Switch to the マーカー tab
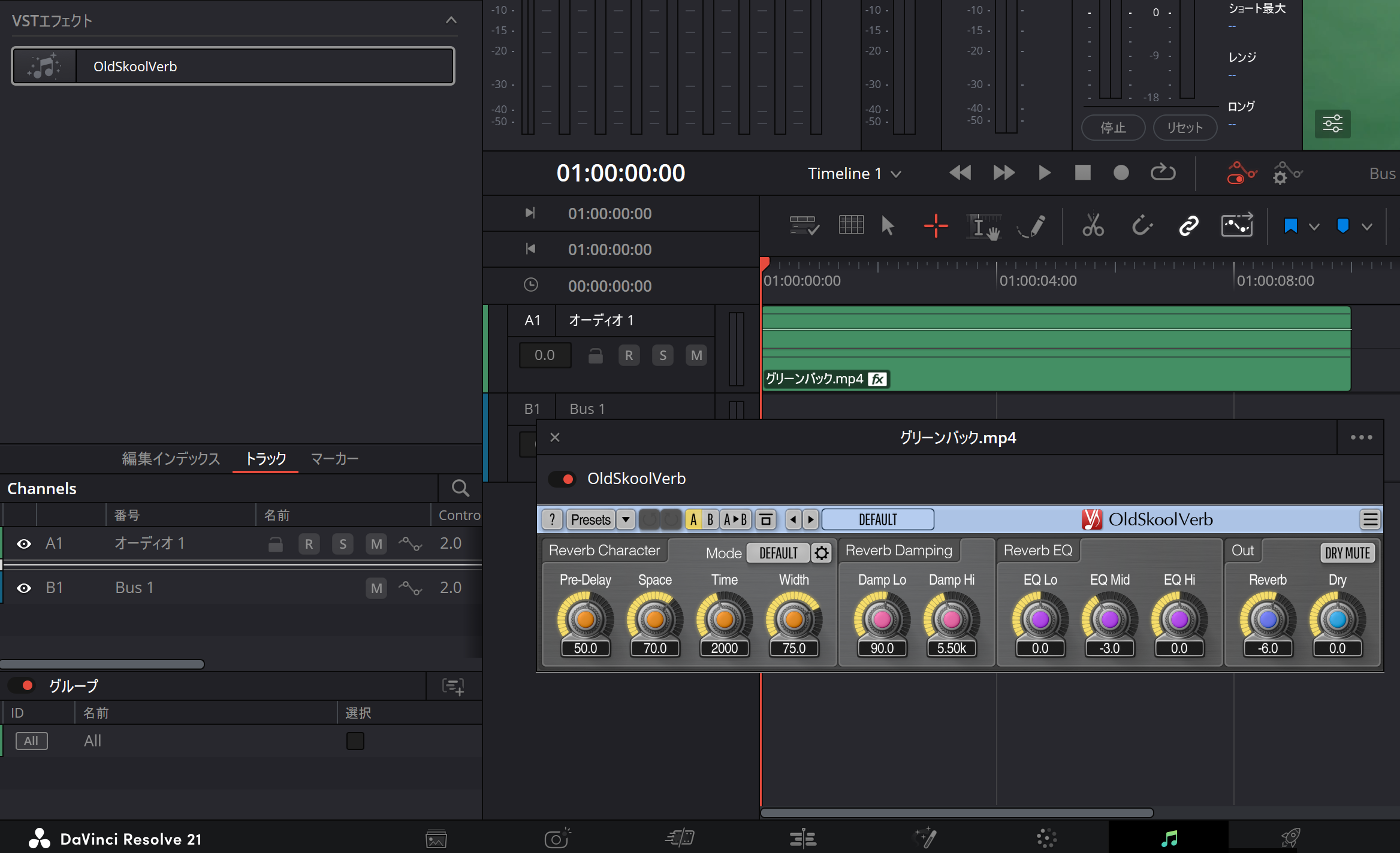The height and width of the screenshot is (853, 1400). point(334,459)
